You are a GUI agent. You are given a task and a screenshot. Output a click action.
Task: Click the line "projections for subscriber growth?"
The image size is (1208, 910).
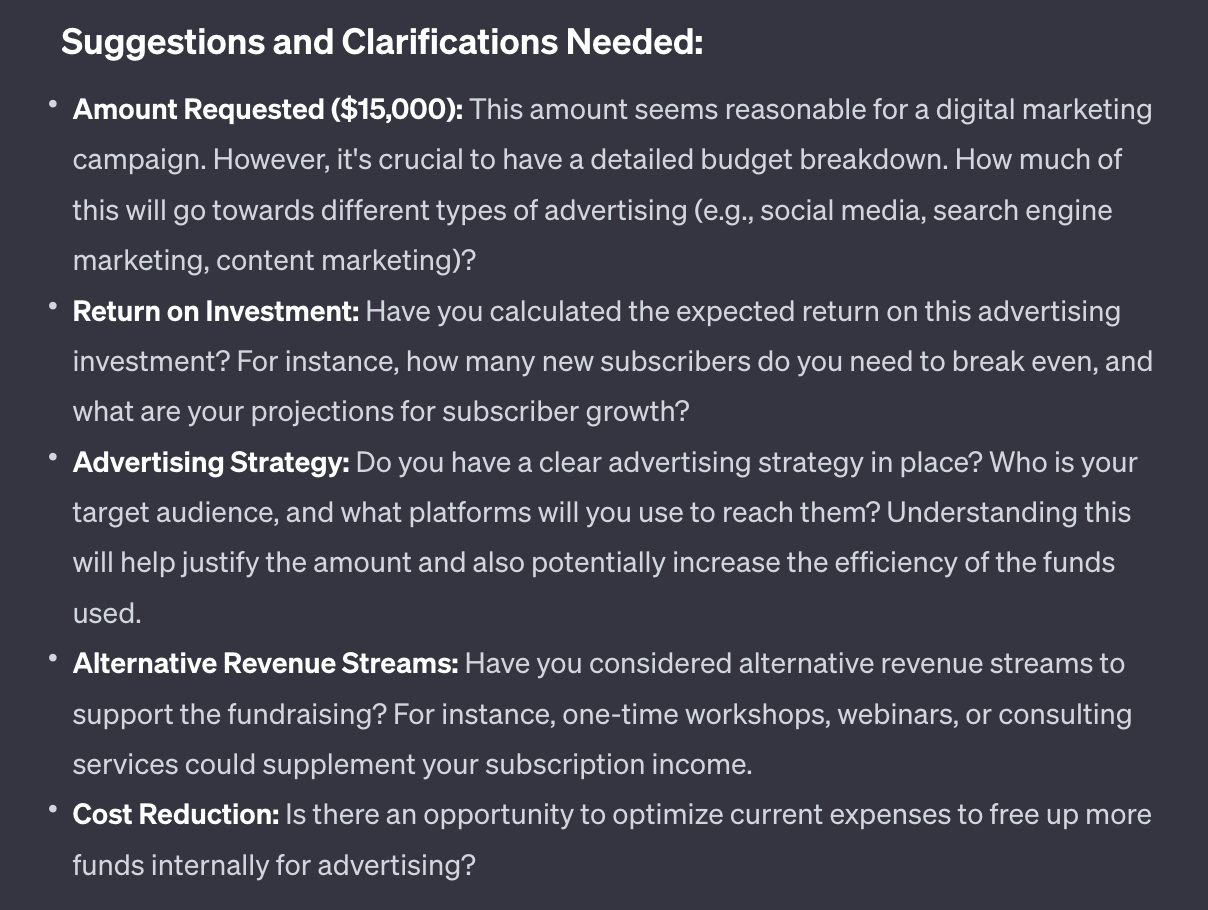pos(470,411)
